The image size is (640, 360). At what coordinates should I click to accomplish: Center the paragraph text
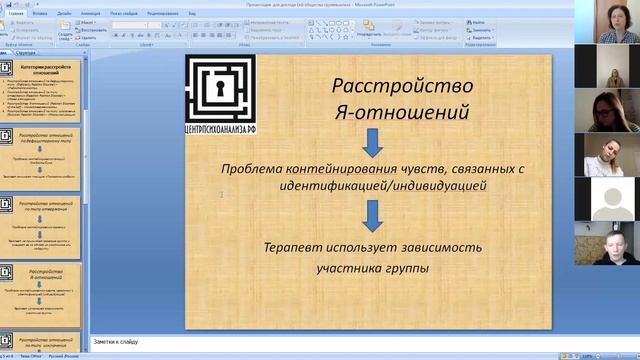203,36
